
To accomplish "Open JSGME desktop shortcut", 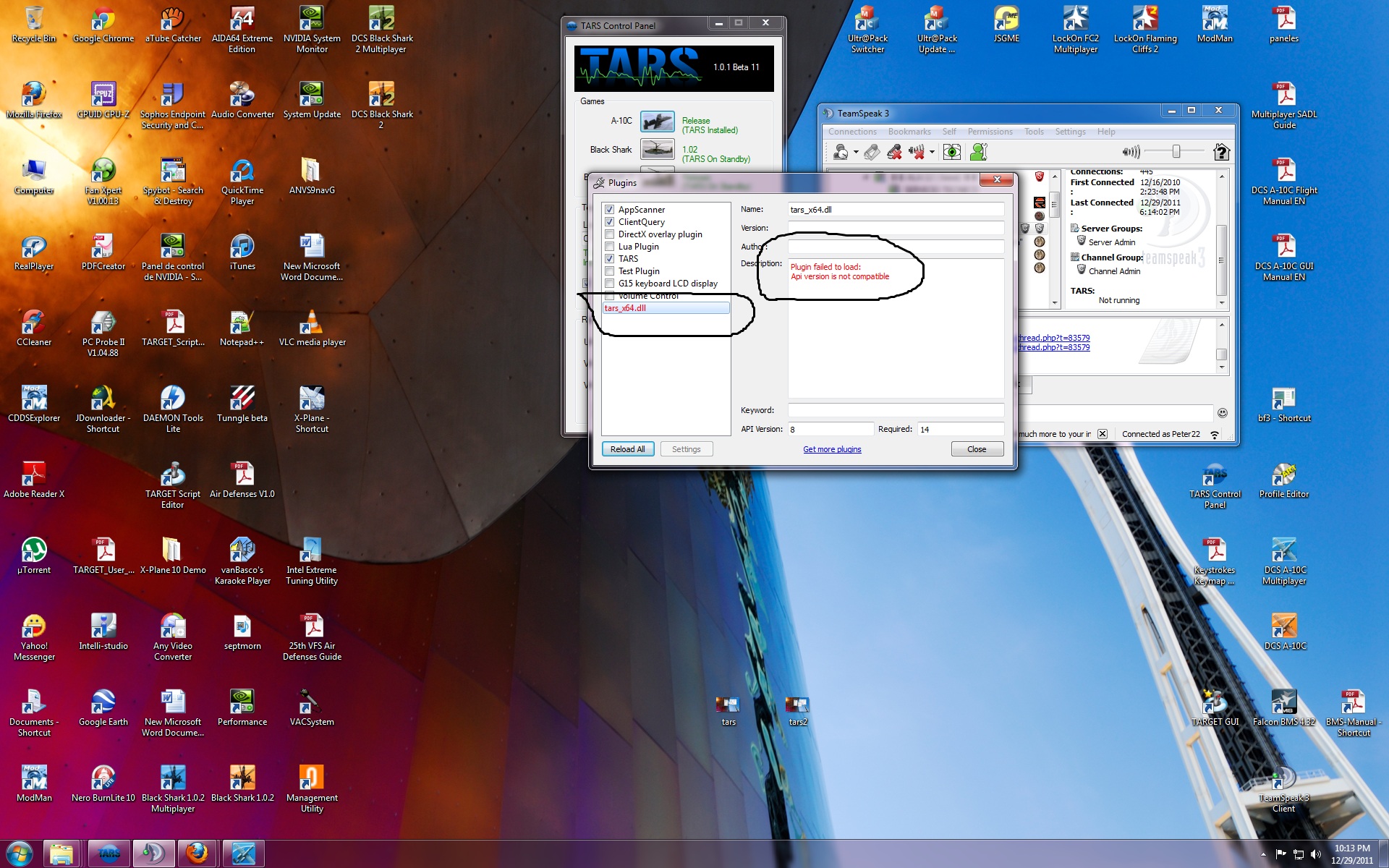I will click(x=1006, y=25).
